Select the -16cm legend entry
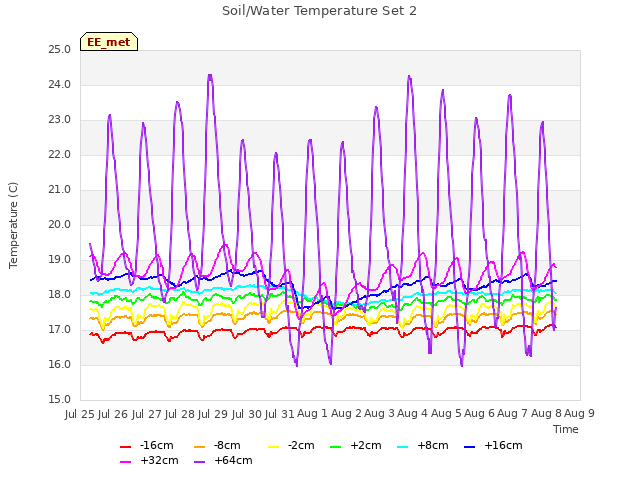 click(x=147, y=445)
